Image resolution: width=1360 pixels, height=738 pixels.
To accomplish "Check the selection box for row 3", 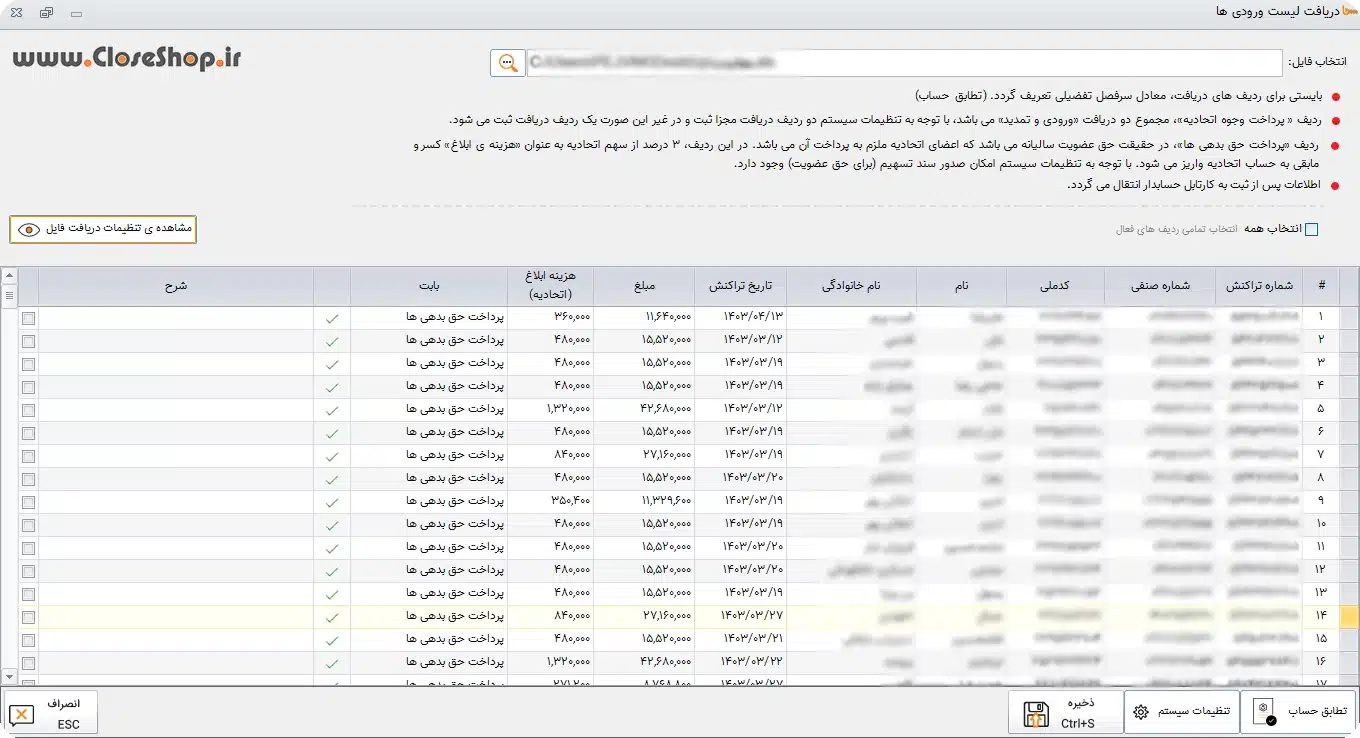I will pyautogui.click(x=28, y=364).
